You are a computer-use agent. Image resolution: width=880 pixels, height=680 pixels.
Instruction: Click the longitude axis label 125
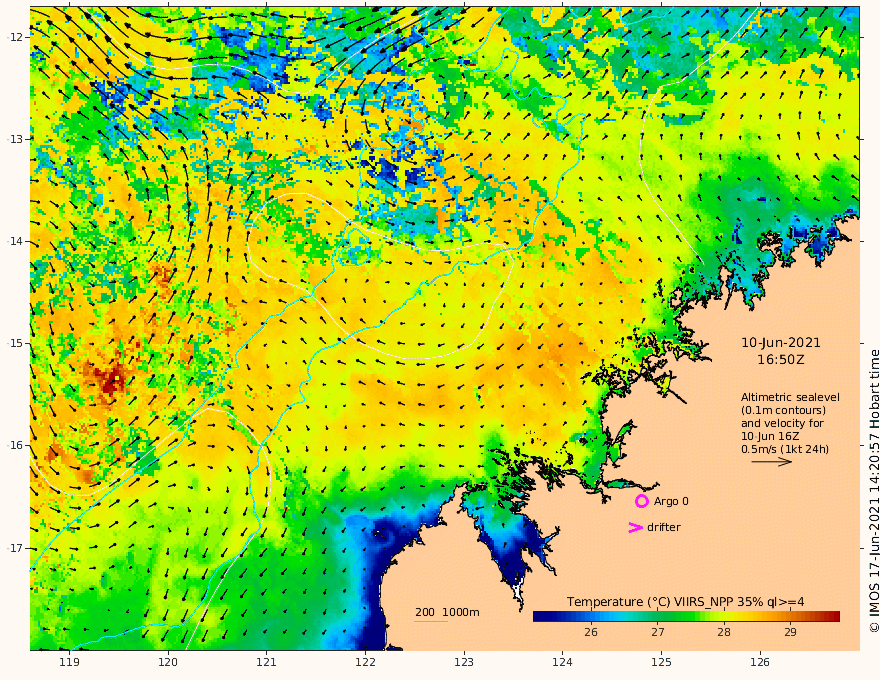pyautogui.click(x=661, y=662)
